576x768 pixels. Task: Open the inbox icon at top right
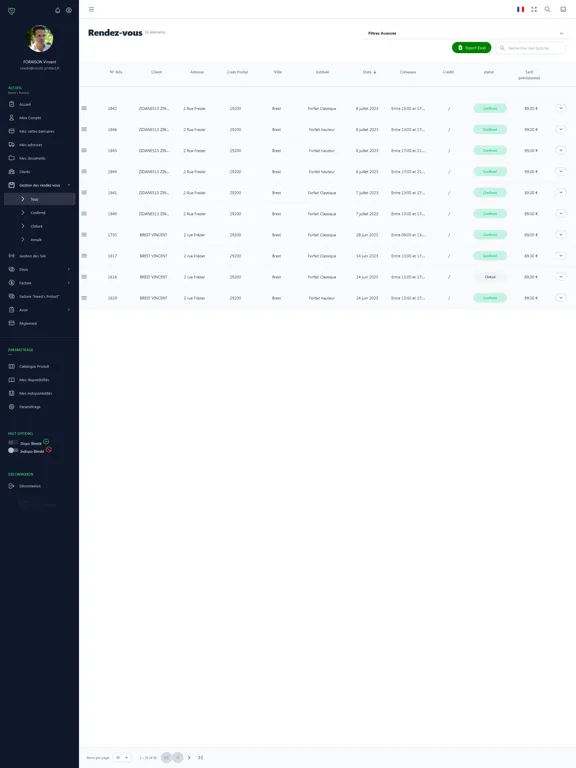tap(563, 9)
